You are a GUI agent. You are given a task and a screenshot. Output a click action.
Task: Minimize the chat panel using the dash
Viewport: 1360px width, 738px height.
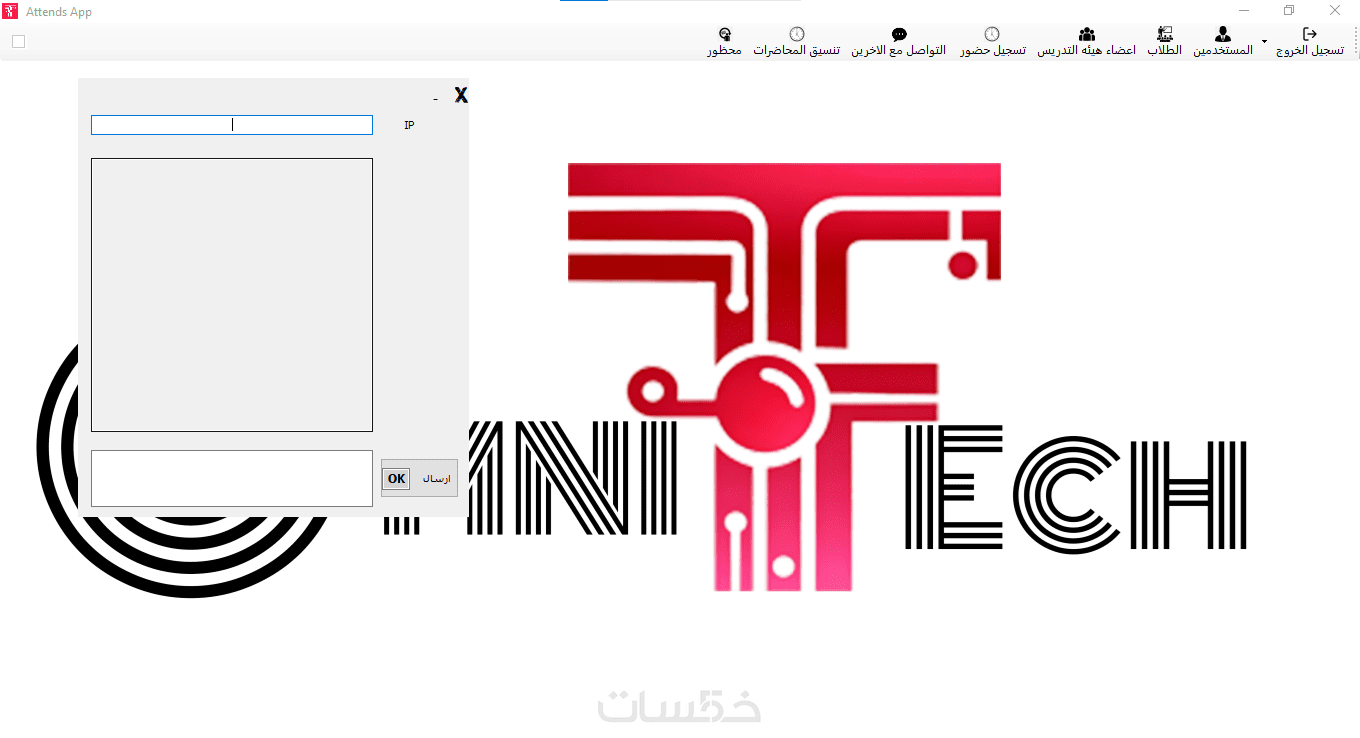(x=435, y=99)
